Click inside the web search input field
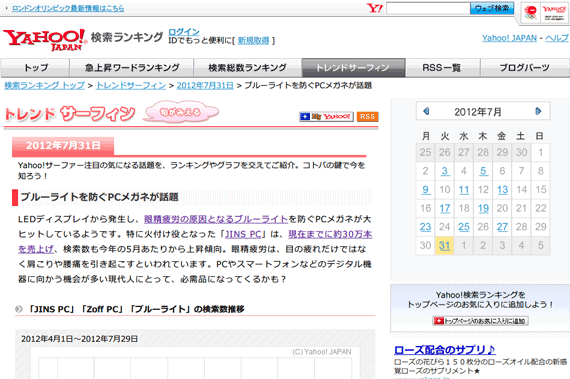Screen dimensions: 570x379 pyautogui.click(x=428, y=8)
